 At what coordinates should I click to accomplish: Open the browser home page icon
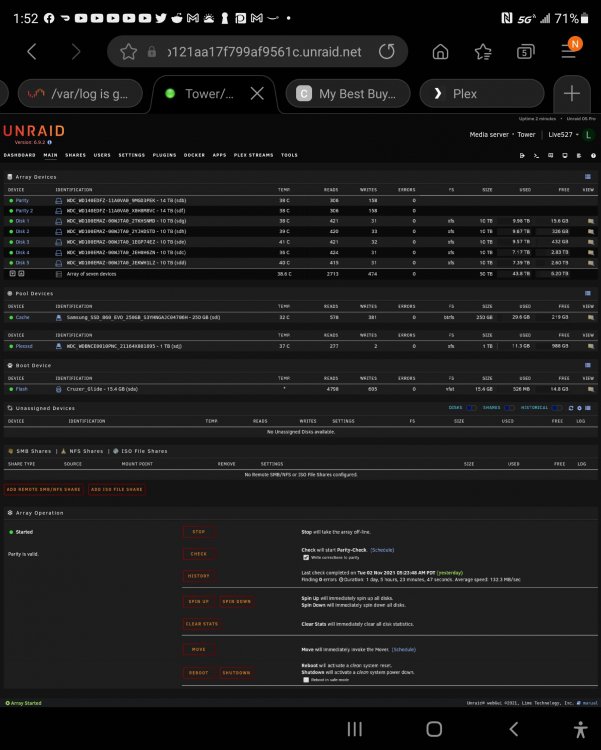tap(440, 52)
